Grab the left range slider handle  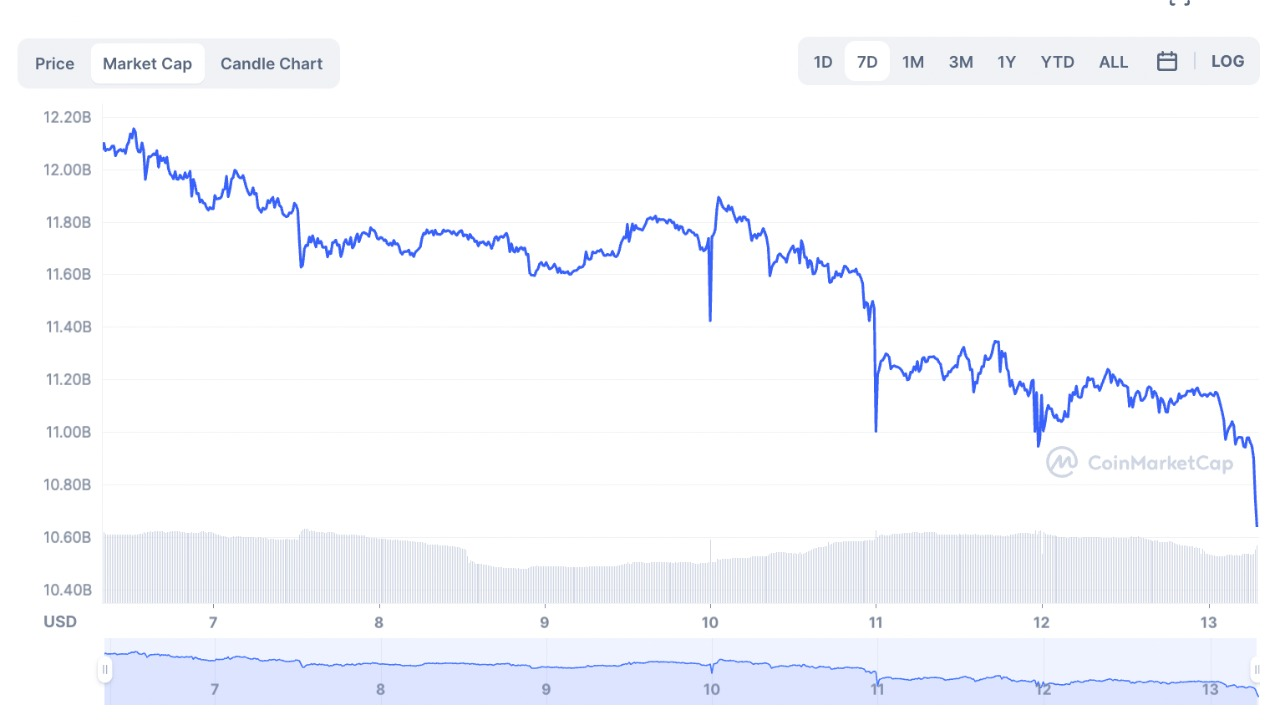coord(105,670)
